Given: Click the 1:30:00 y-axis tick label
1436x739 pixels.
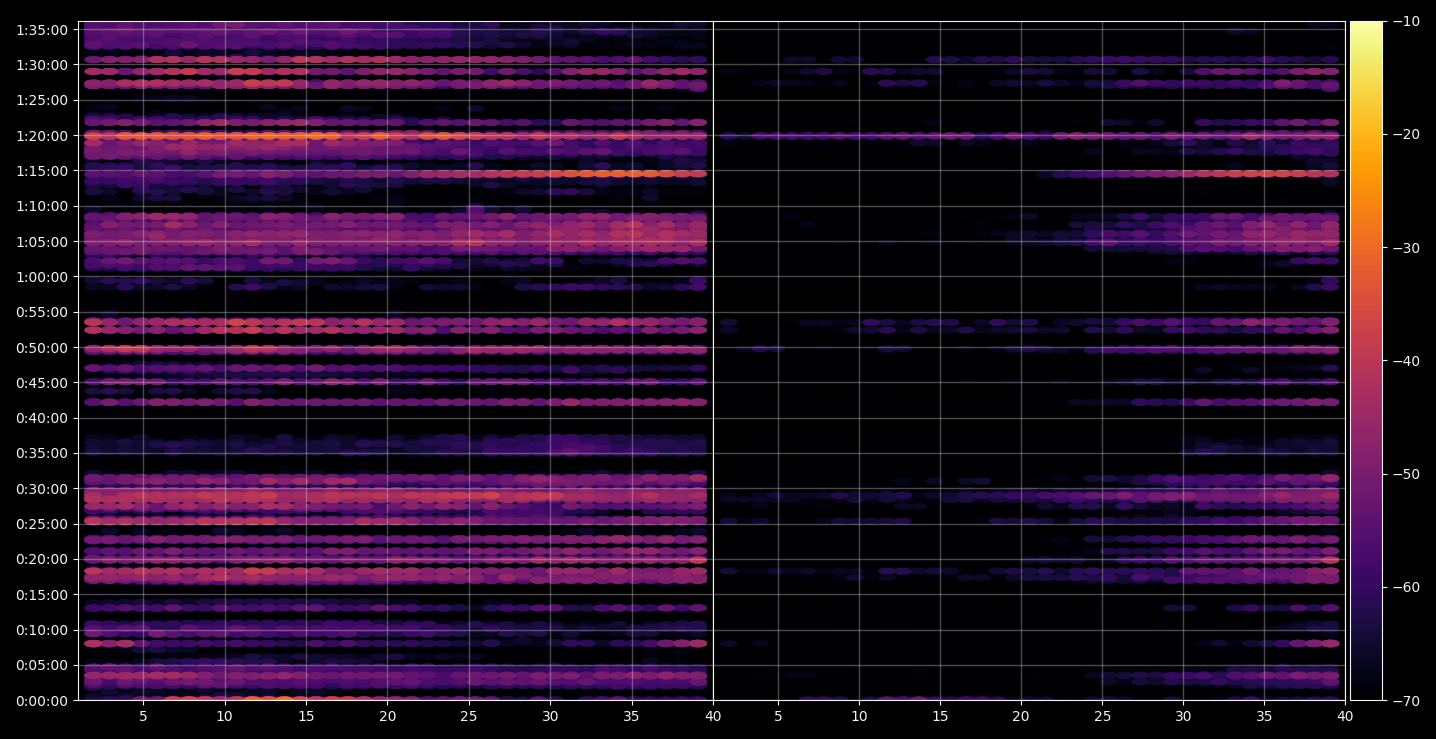Looking at the screenshot, I should [x=42, y=65].
